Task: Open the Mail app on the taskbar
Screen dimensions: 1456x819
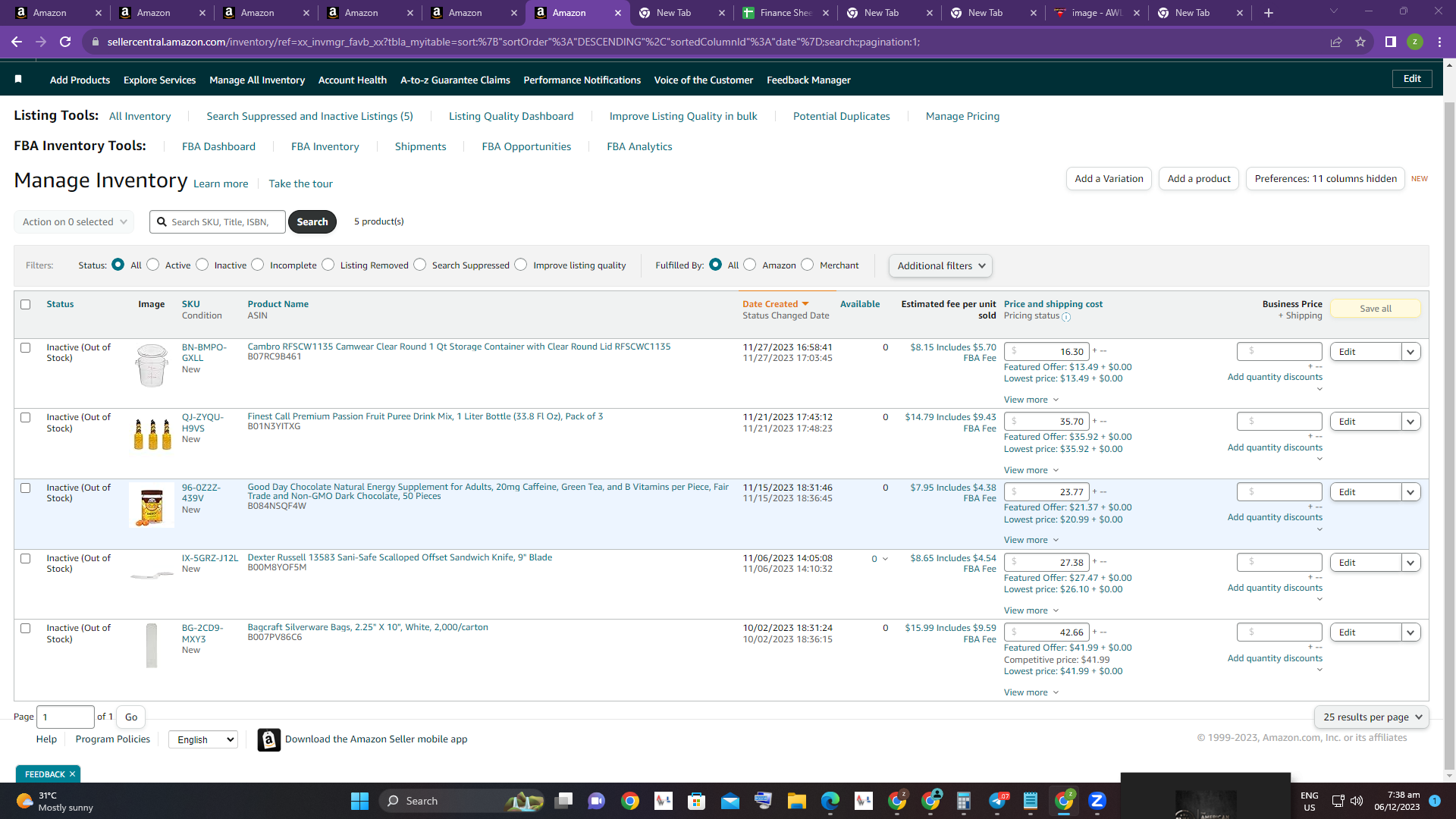Action: click(730, 801)
